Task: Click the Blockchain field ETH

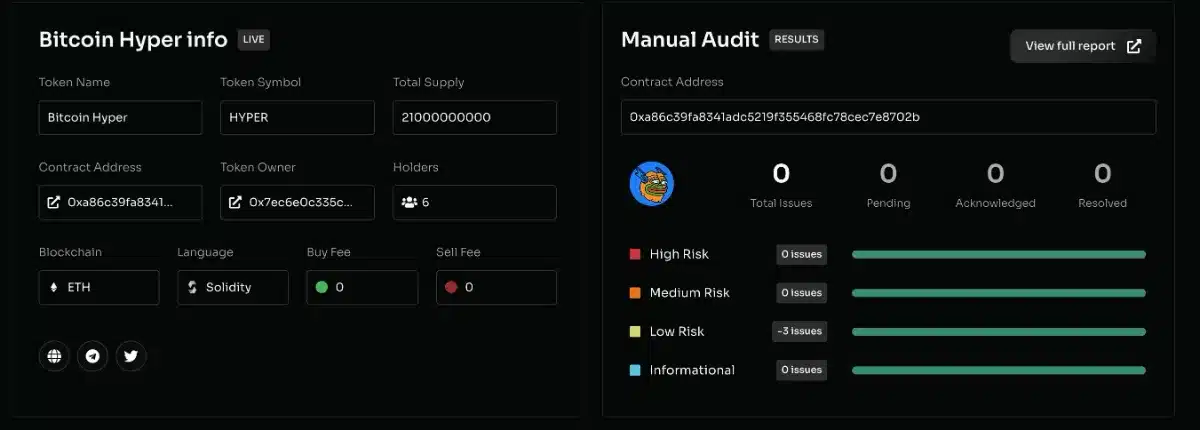Action: pos(99,287)
